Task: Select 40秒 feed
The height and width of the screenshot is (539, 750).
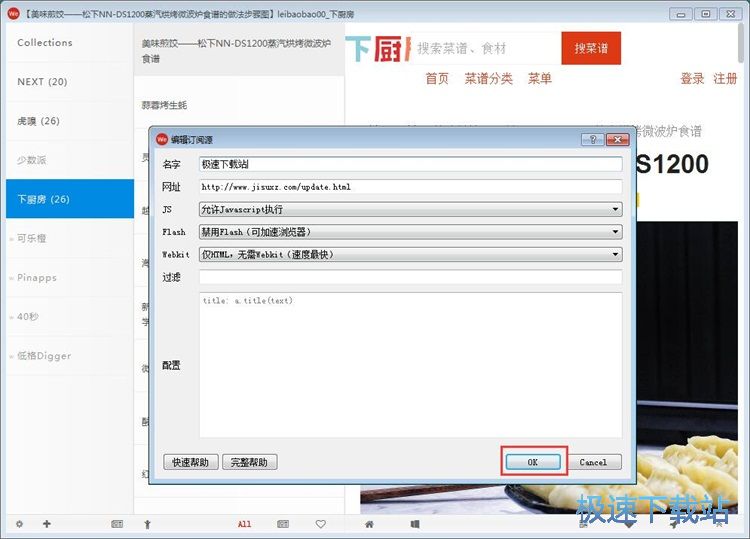Action: (70, 317)
